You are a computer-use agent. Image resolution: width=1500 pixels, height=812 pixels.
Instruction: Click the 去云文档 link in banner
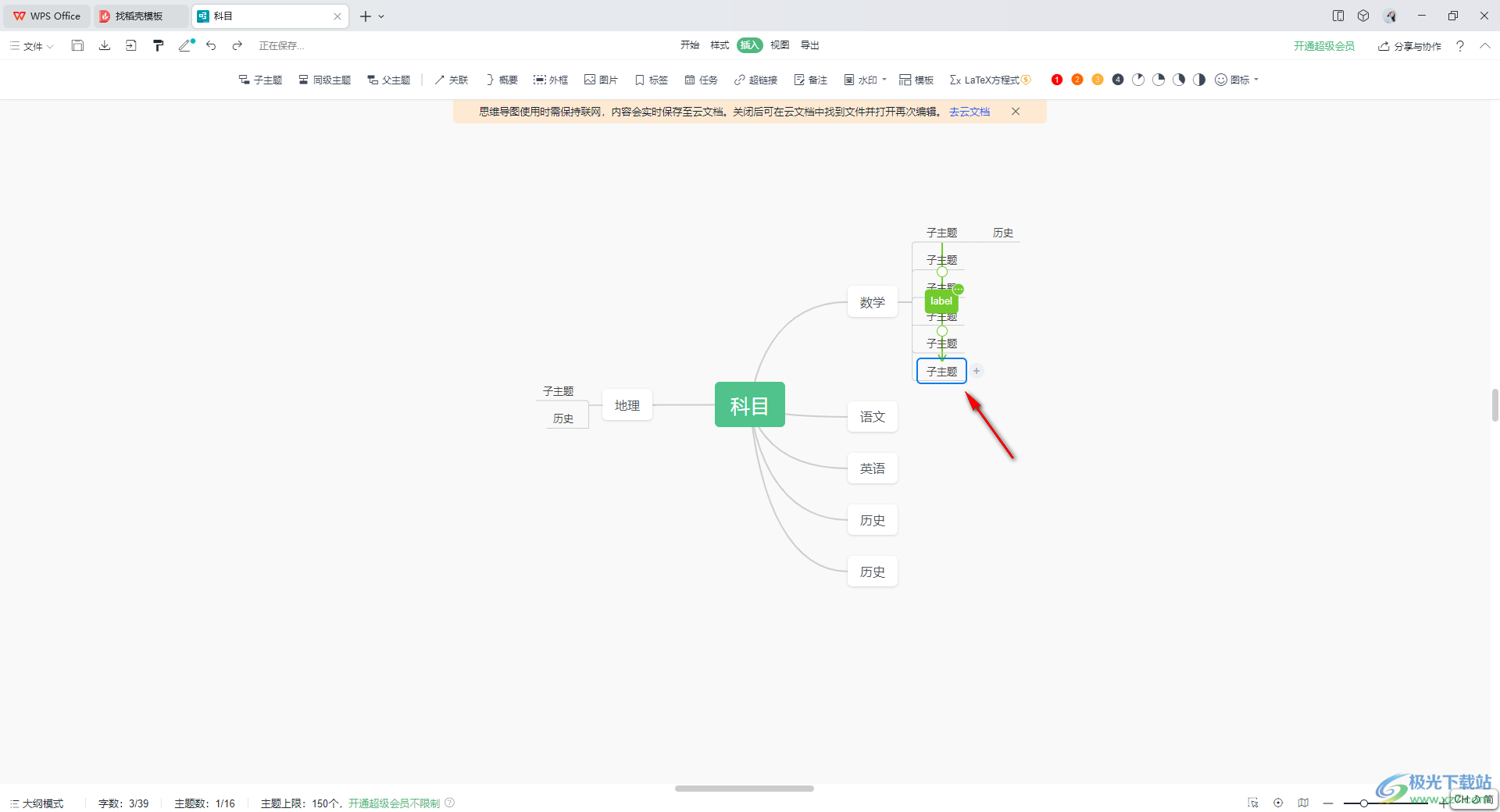970,112
